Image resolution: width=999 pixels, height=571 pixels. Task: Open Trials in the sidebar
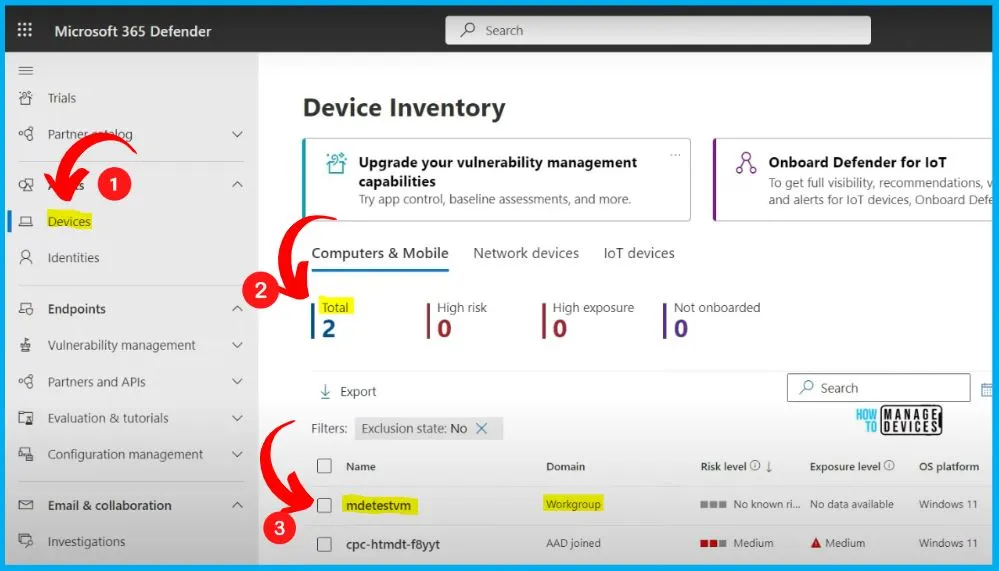pyautogui.click(x=62, y=98)
